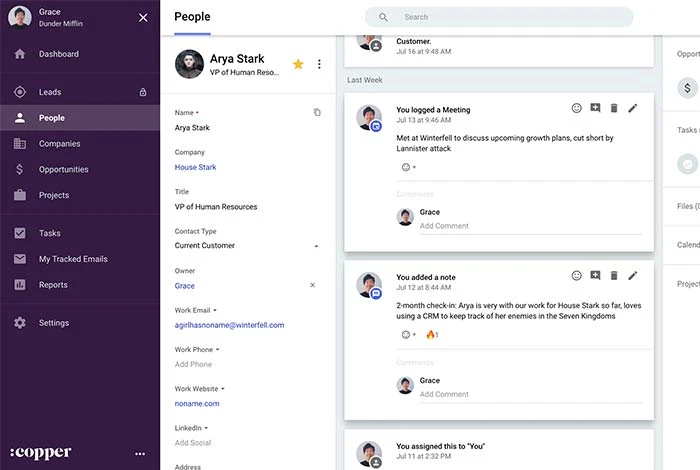The image size is (700, 470).
Task: Open reaction picker below the note text
Action: 408,334
